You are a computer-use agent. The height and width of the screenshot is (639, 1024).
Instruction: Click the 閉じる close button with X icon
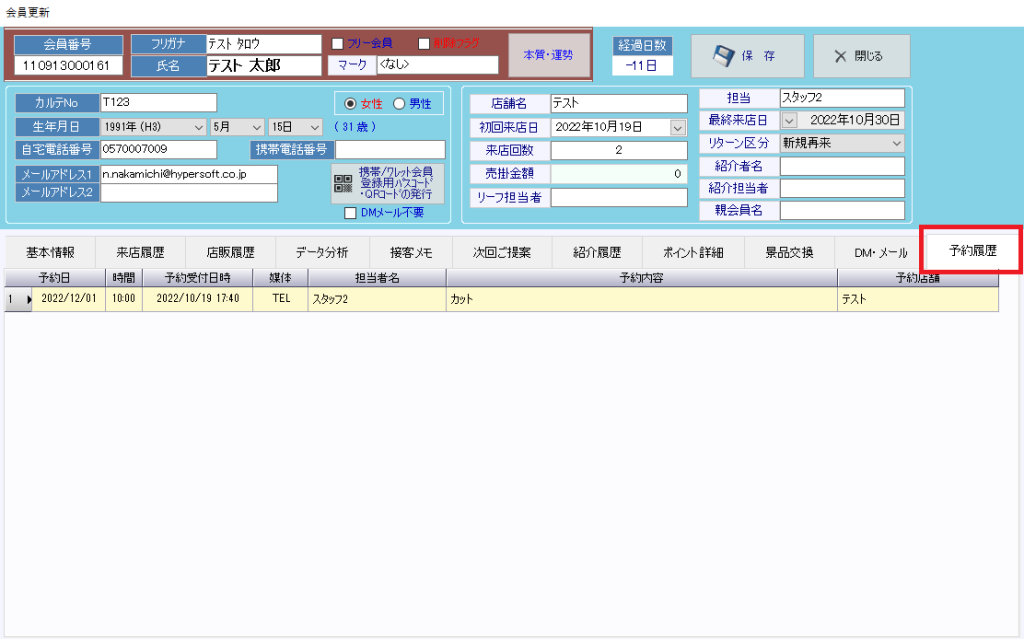coord(861,56)
